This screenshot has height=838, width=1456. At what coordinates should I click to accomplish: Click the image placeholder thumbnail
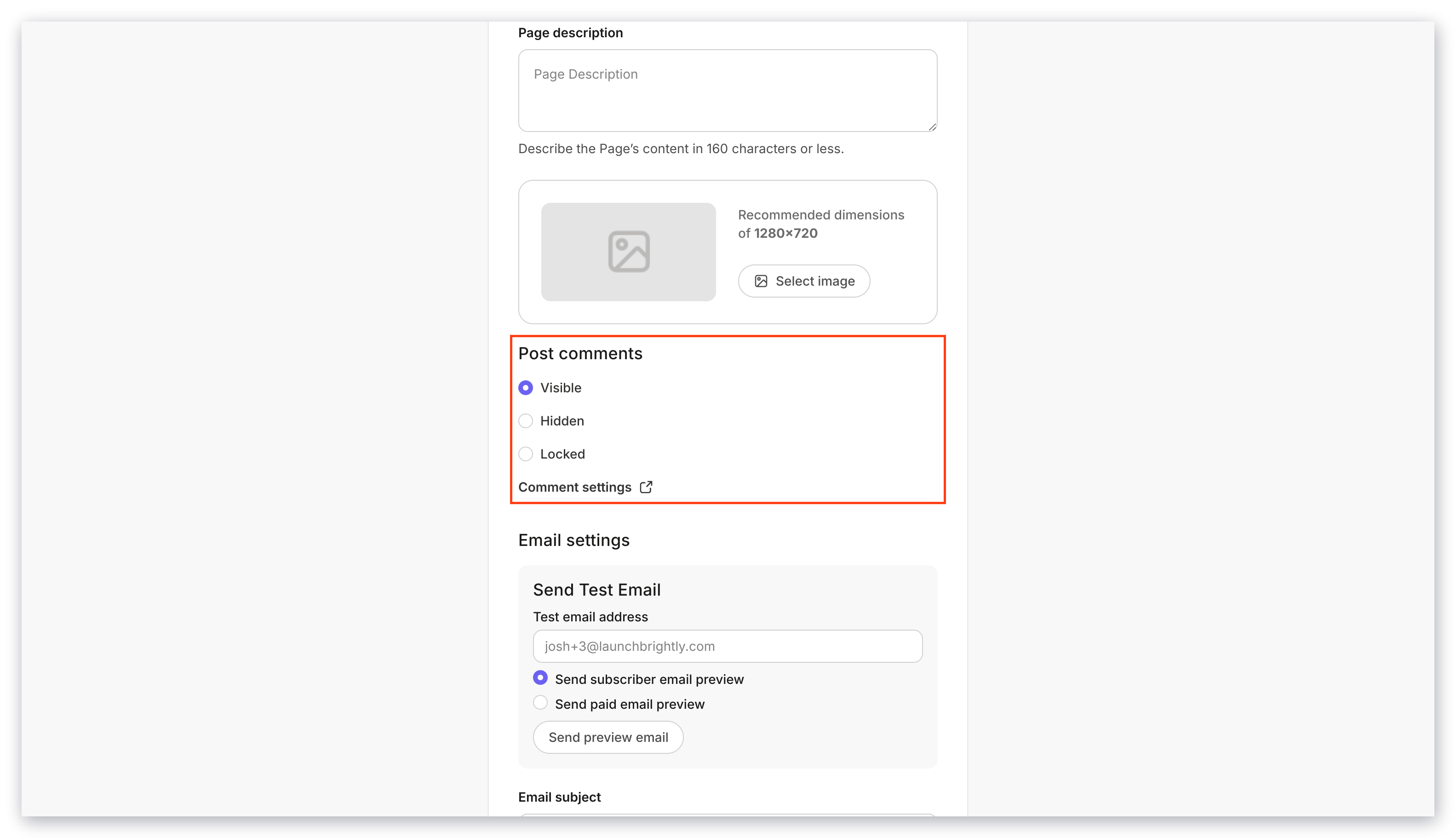(629, 252)
